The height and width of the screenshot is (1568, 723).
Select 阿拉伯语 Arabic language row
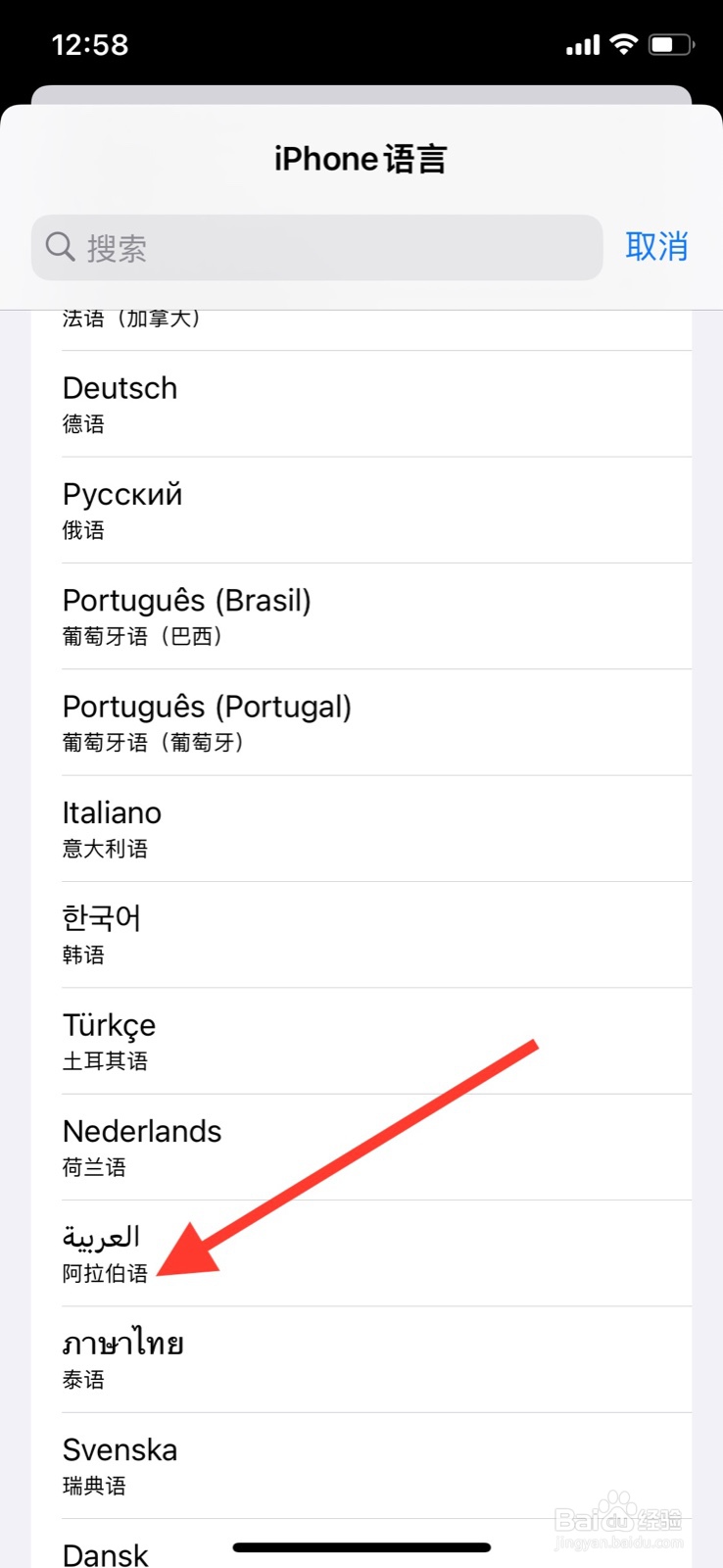tap(361, 1253)
